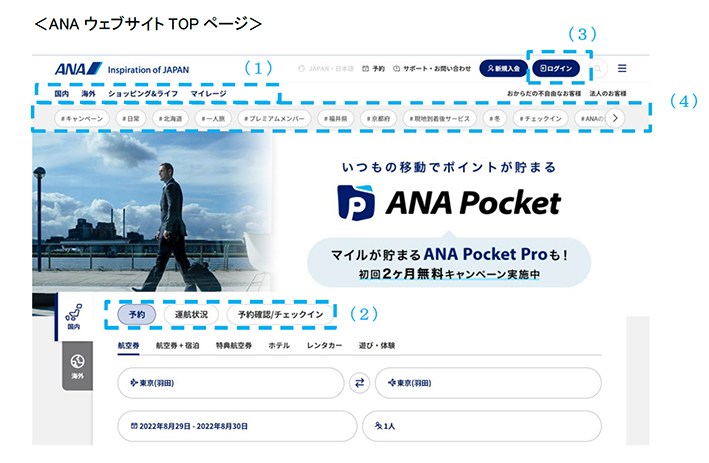Viewport: 709px width, 463px height.
Task: Open the hamburger menu icon
Action: point(622,68)
